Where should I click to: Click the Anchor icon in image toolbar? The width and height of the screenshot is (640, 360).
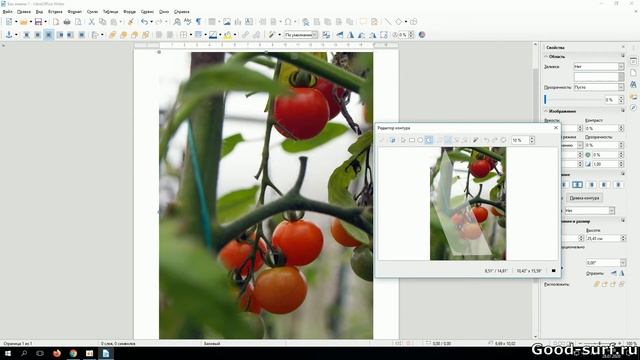pyautogui.click(x=9, y=35)
